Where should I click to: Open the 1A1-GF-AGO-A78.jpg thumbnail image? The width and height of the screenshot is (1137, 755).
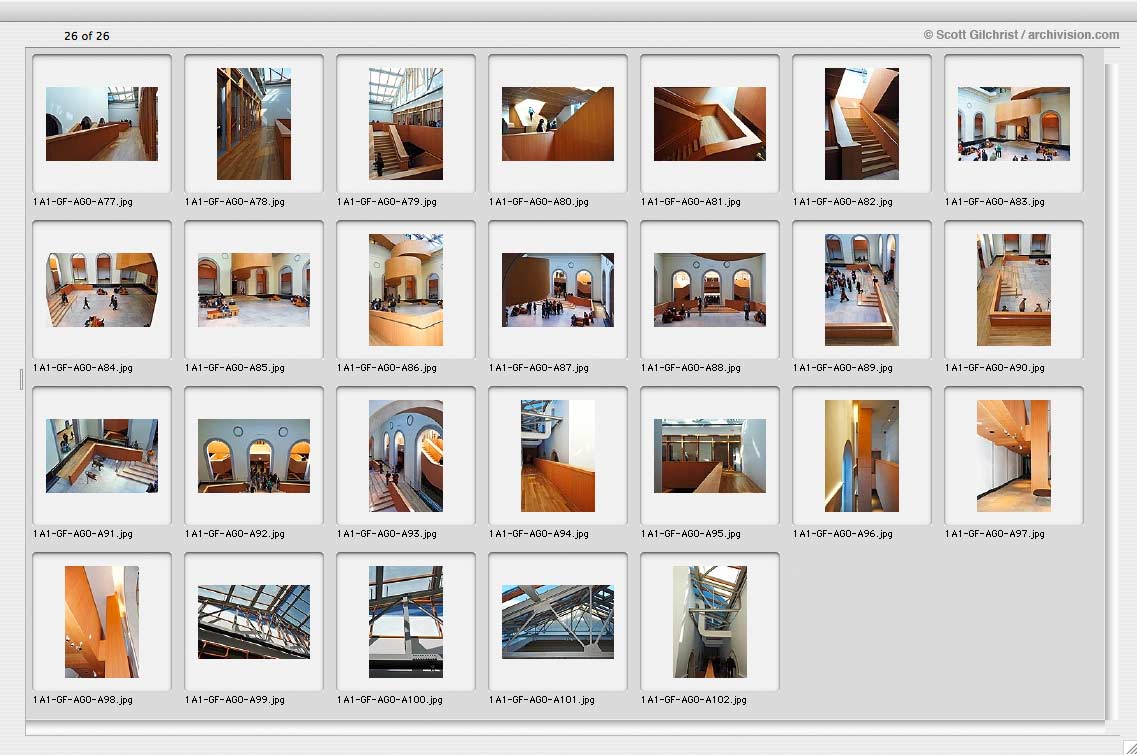[254, 124]
